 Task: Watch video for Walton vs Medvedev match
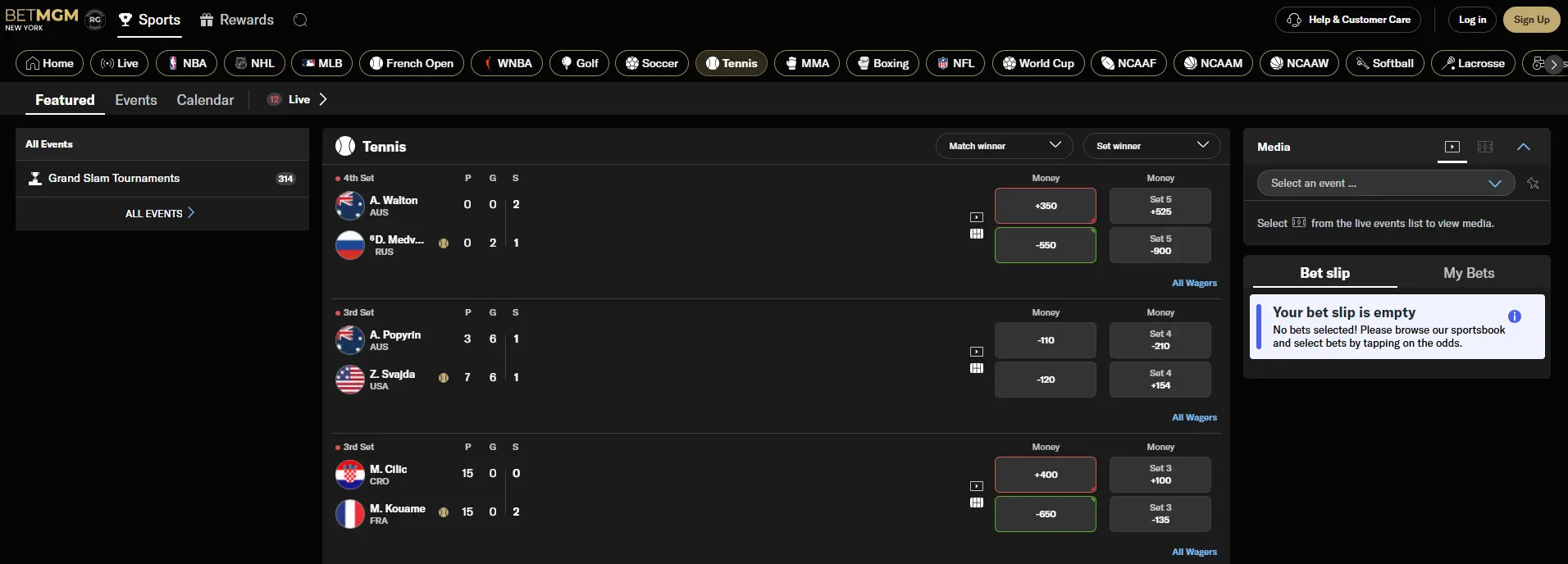click(x=977, y=217)
